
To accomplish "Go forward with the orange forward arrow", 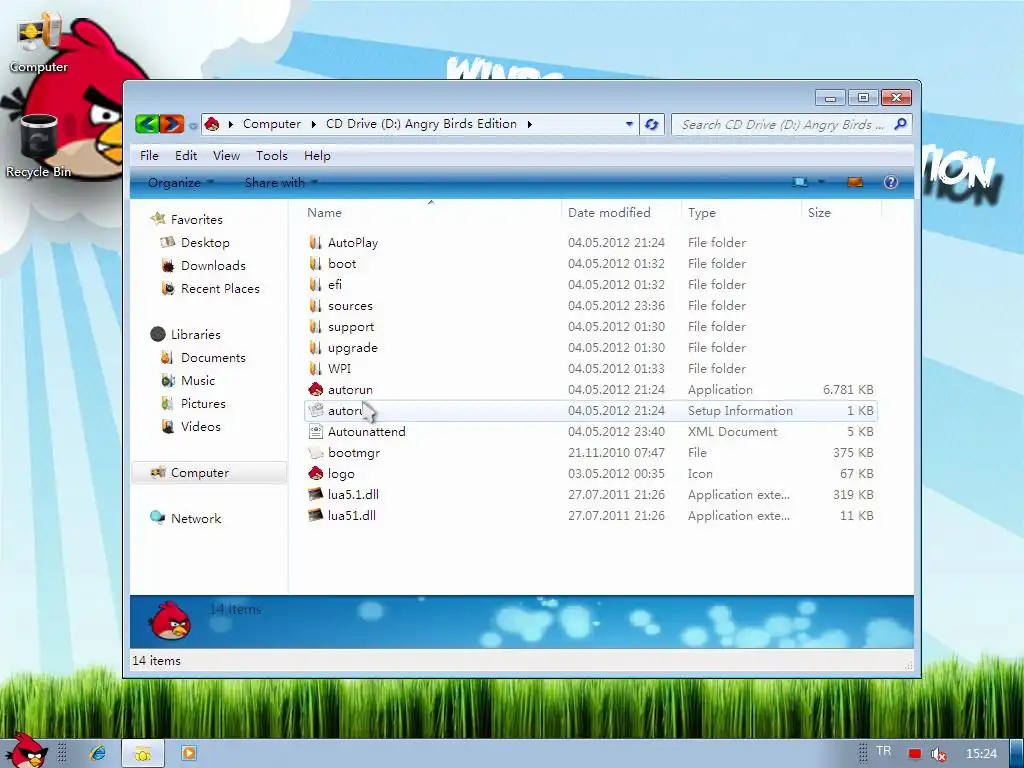I will [x=172, y=123].
